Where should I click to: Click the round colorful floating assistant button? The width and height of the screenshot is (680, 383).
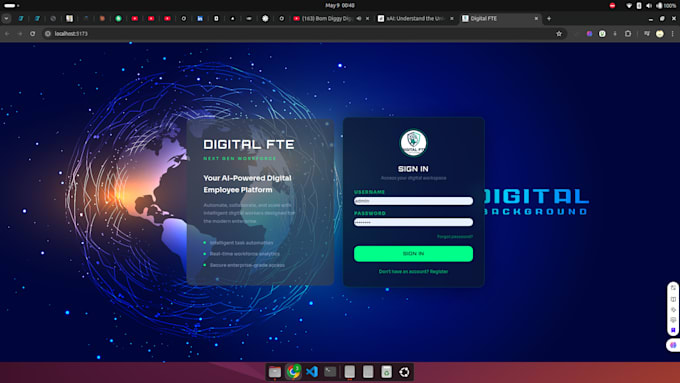pyautogui.click(x=673, y=345)
